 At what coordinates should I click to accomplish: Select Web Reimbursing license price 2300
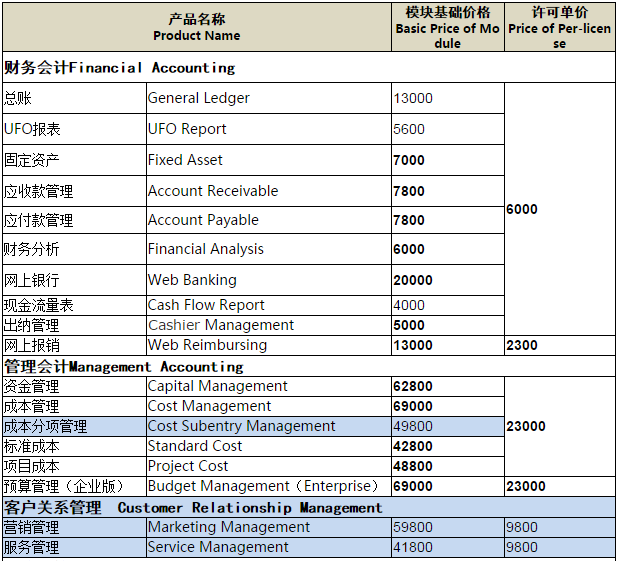coord(522,345)
